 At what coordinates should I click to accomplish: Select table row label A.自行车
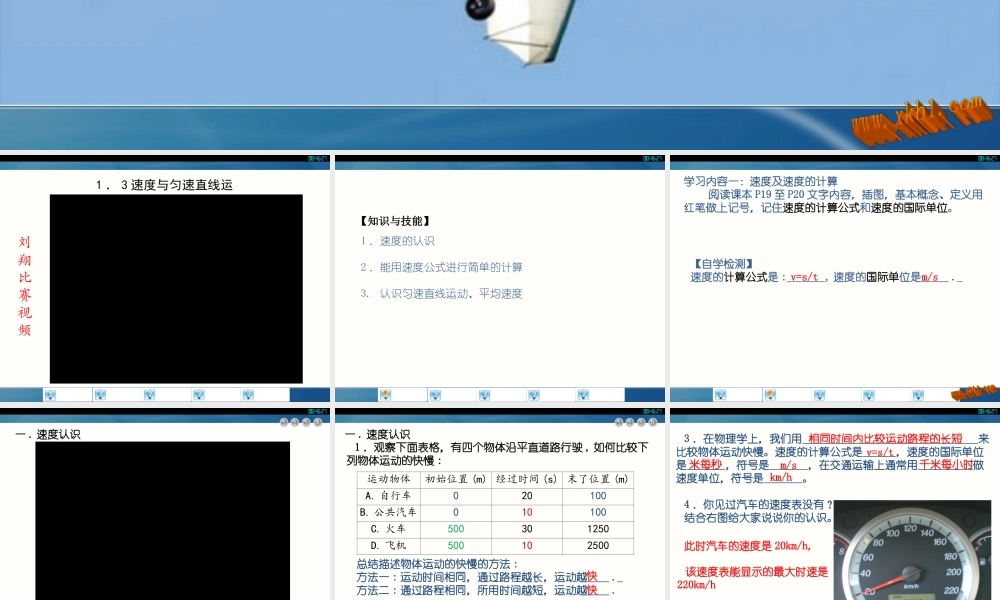388,495
